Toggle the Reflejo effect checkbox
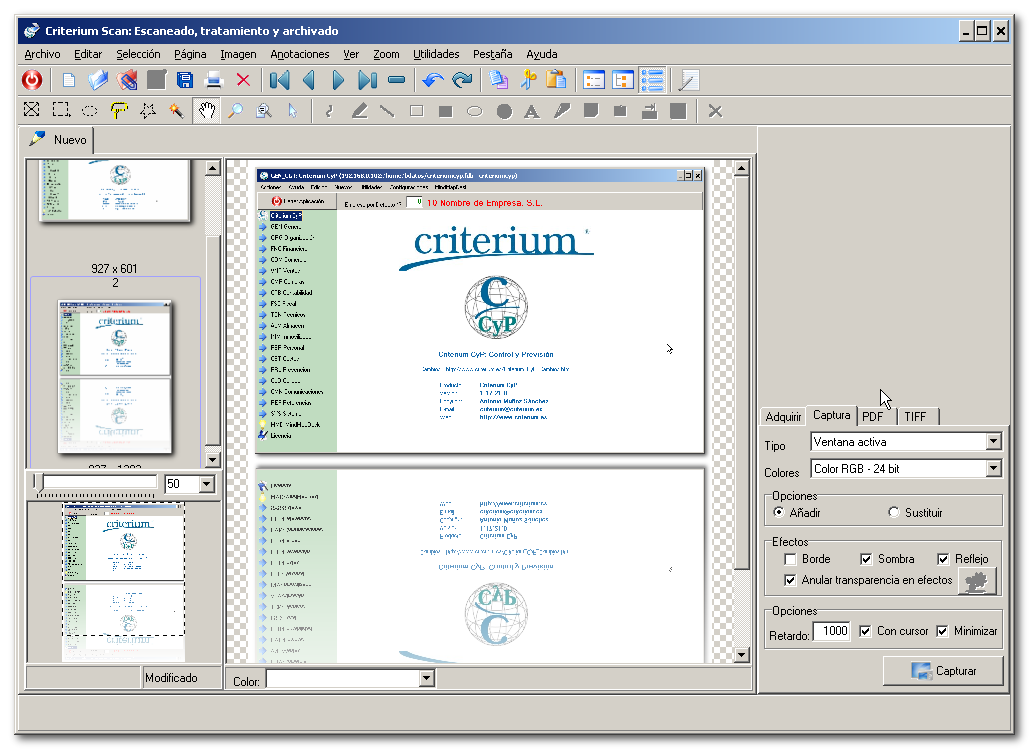This screenshot has height=749, width=1029. 943,559
